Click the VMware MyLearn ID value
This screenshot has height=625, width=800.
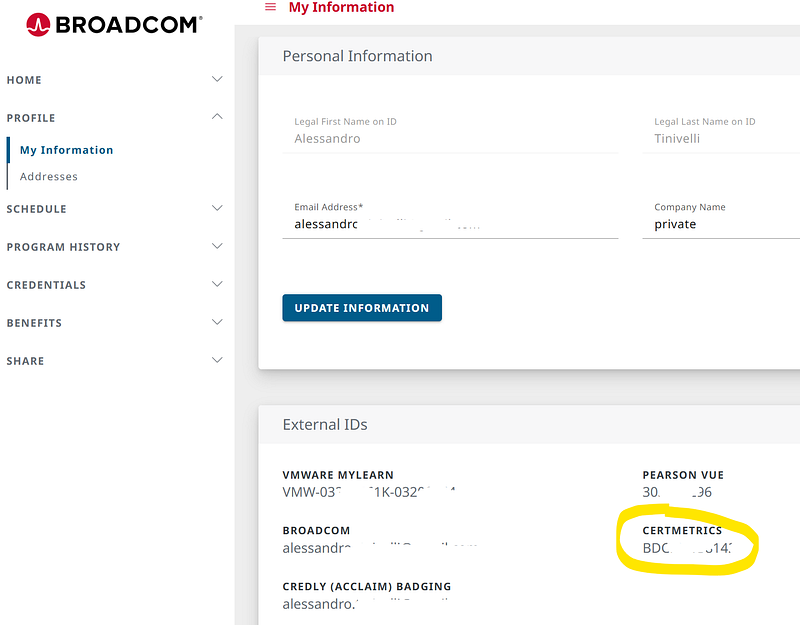click(370, 492)
